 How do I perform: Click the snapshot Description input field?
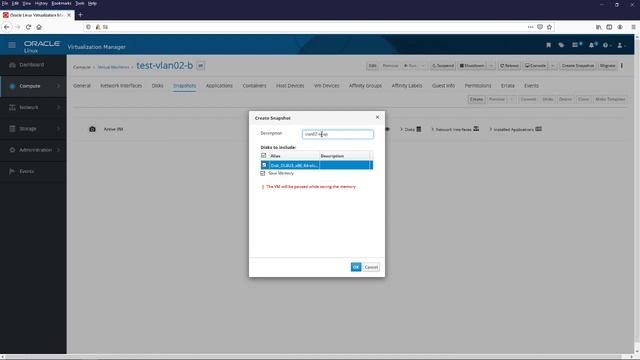tap(338, 134)
